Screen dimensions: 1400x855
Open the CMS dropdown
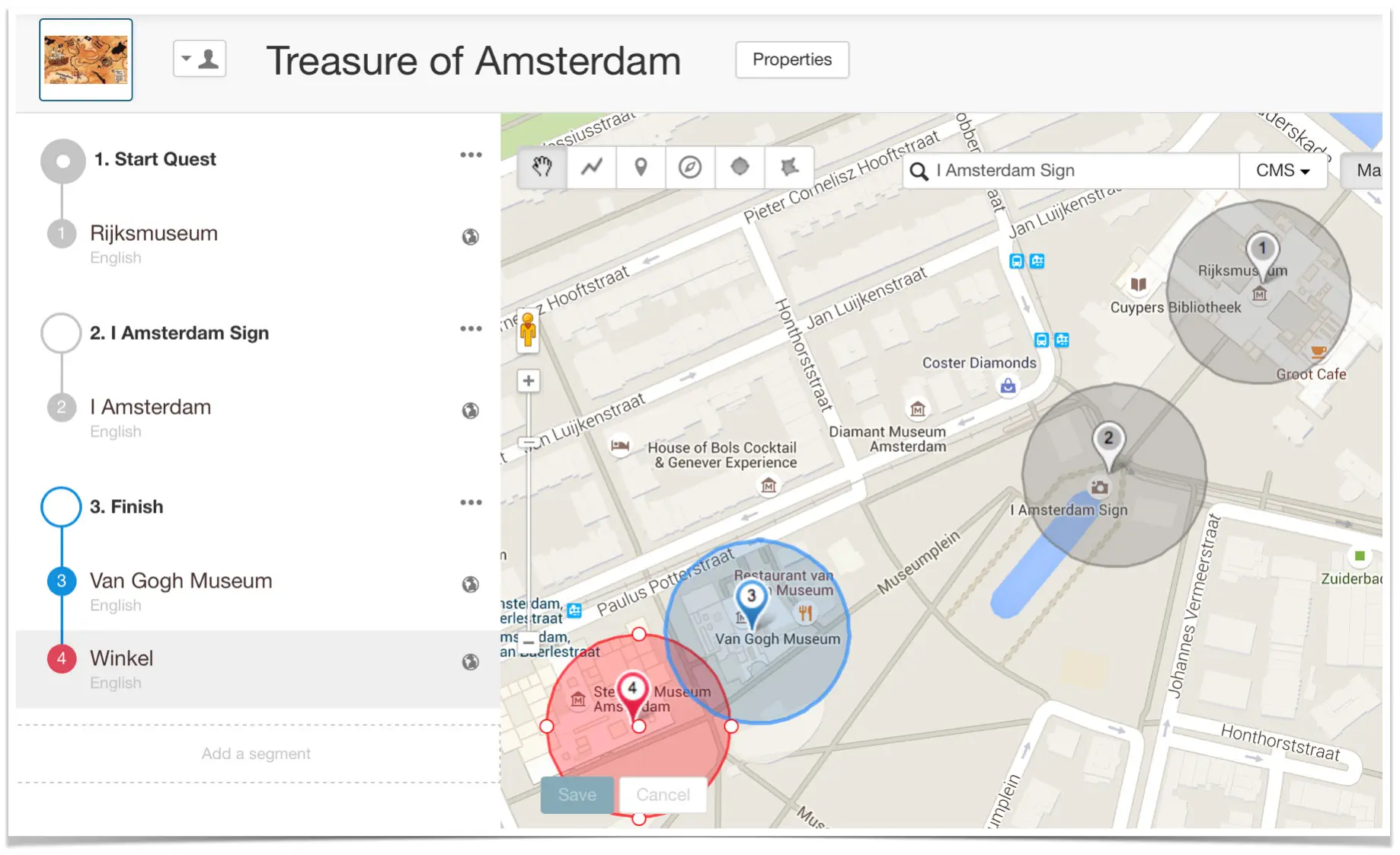click(1283, 171)
